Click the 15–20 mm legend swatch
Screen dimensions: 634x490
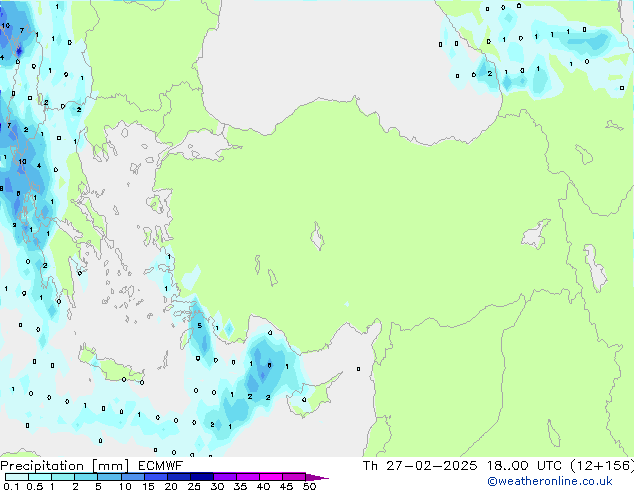(156, 477)
